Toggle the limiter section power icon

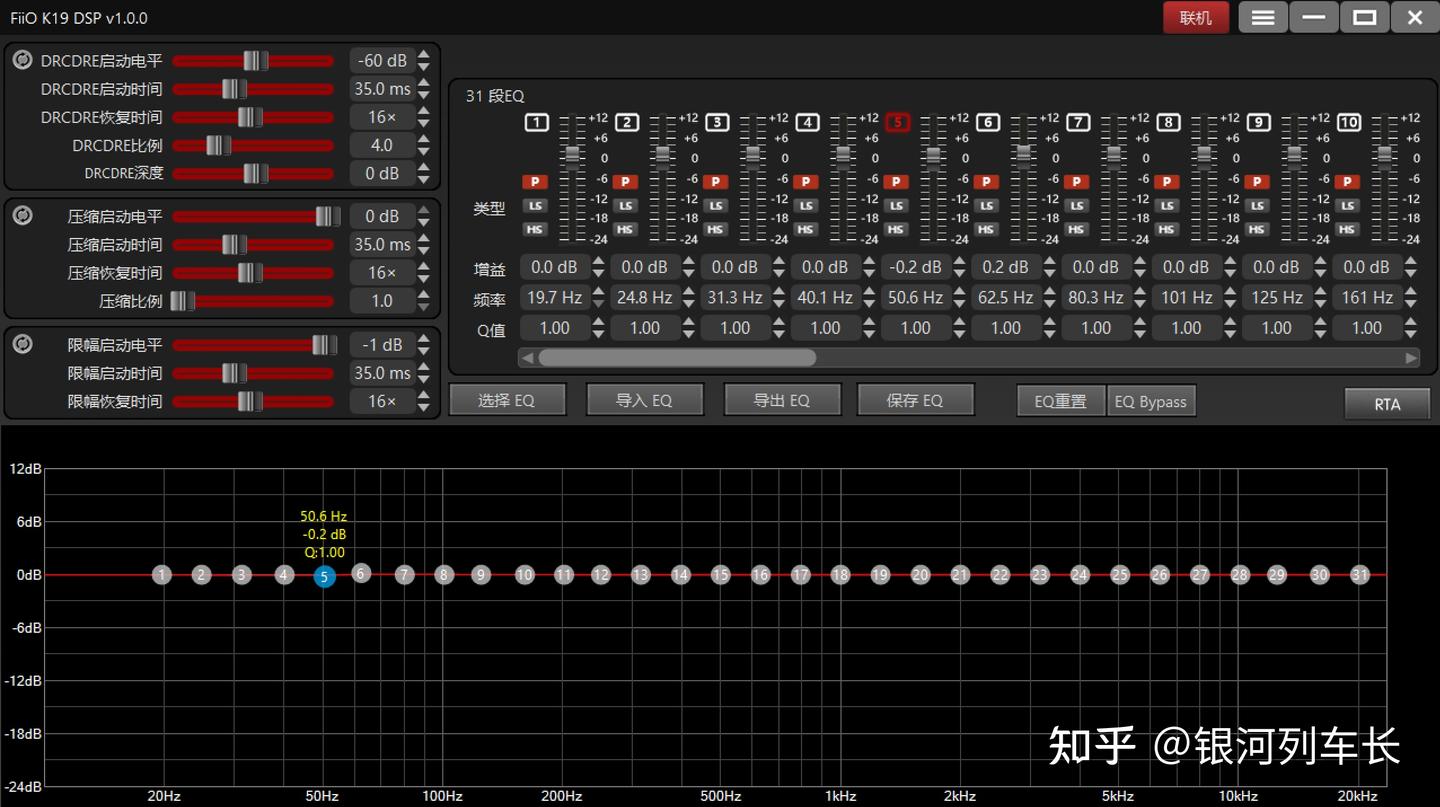[x=22, y=344]
